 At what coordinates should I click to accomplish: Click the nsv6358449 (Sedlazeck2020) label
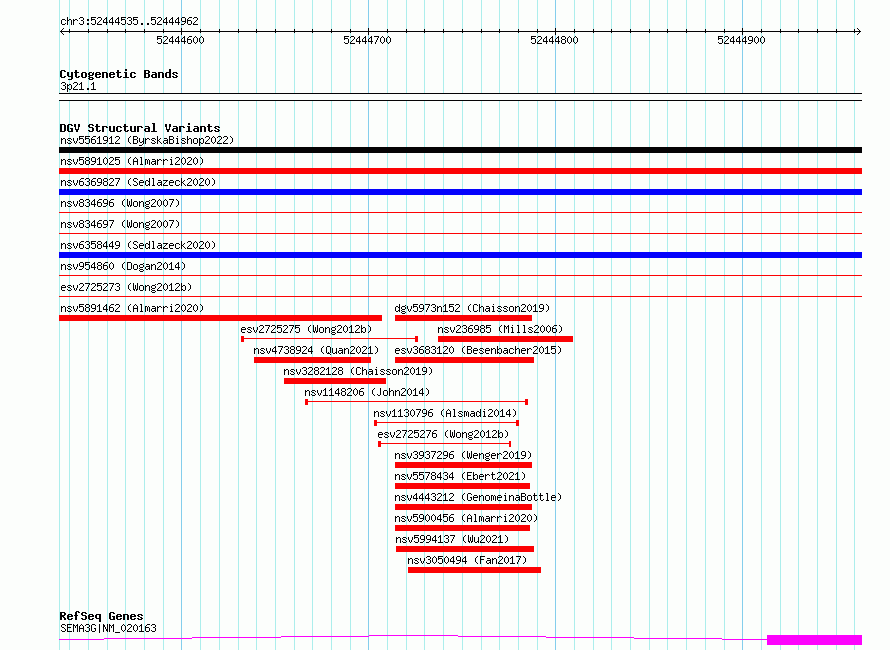coord(138,245)
